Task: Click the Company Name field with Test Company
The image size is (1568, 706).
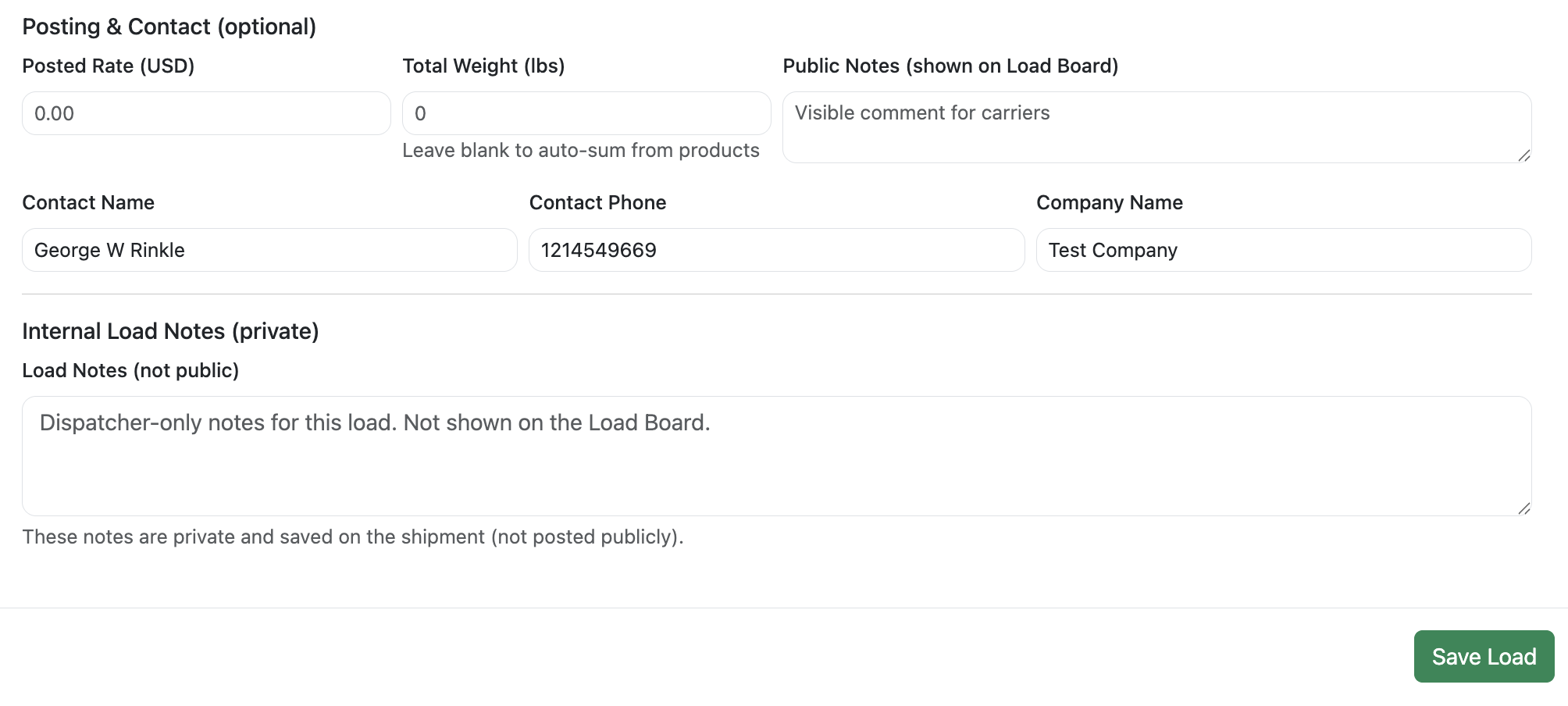Action: coord(1284,250)
